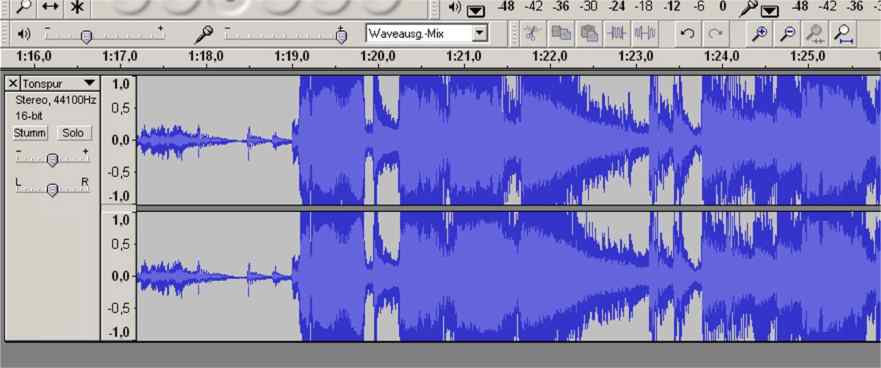Open the output meter dropdown arrow
881x368 pixels.
[x=476, y=11]
